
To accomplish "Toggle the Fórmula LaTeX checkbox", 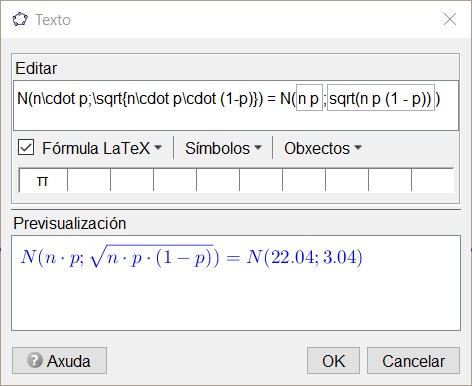I will (x=26, y=147).
